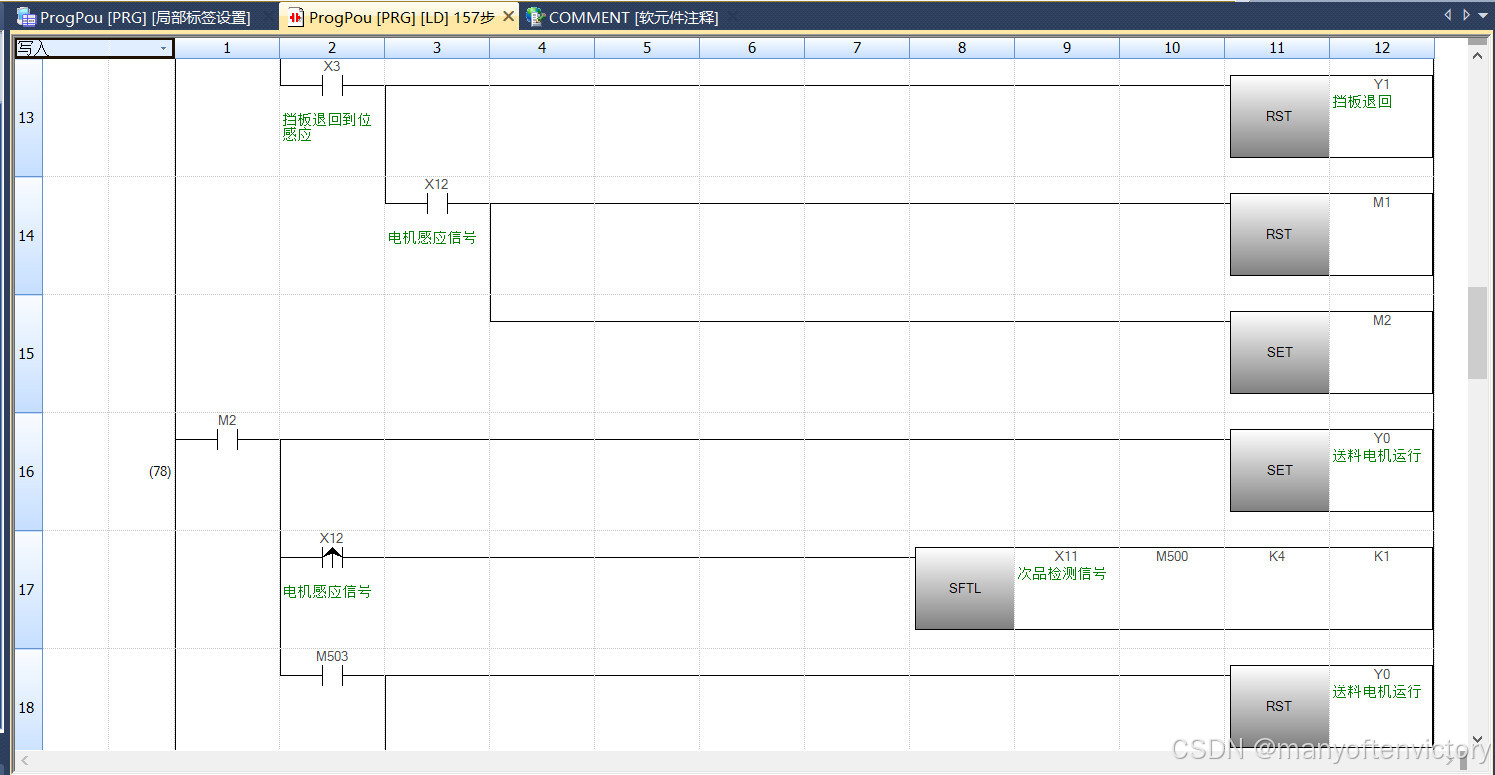Select the SET block for M2
Screen dimensions: 1495x775
click(x=1279, y=352)
